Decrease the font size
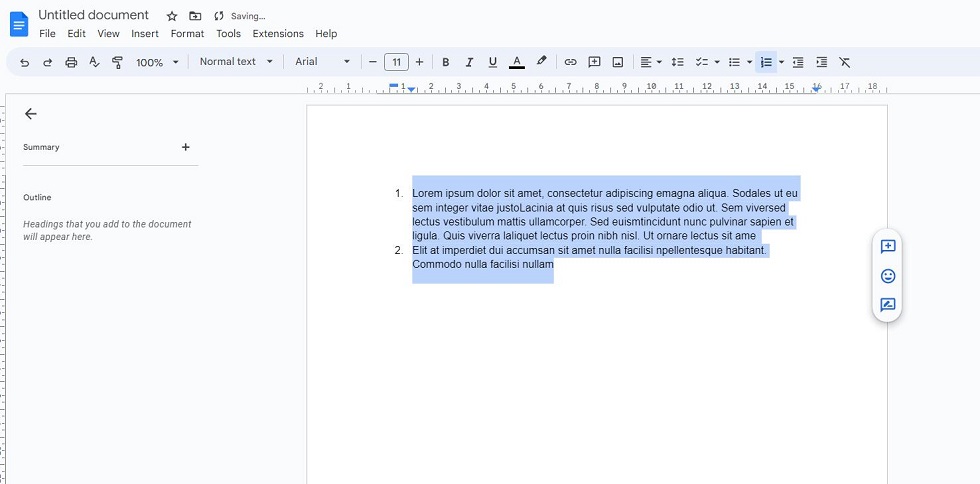Viewport: 980px width, 484px height. pos(373,62)
